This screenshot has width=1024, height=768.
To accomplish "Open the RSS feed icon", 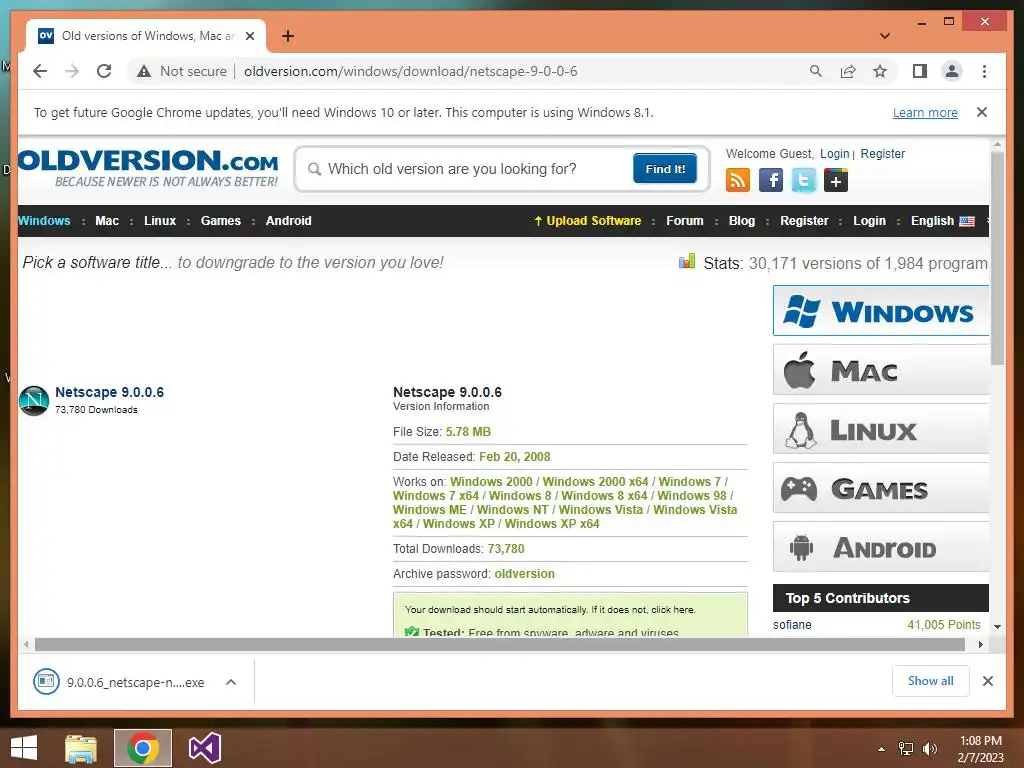I will 738,180.
